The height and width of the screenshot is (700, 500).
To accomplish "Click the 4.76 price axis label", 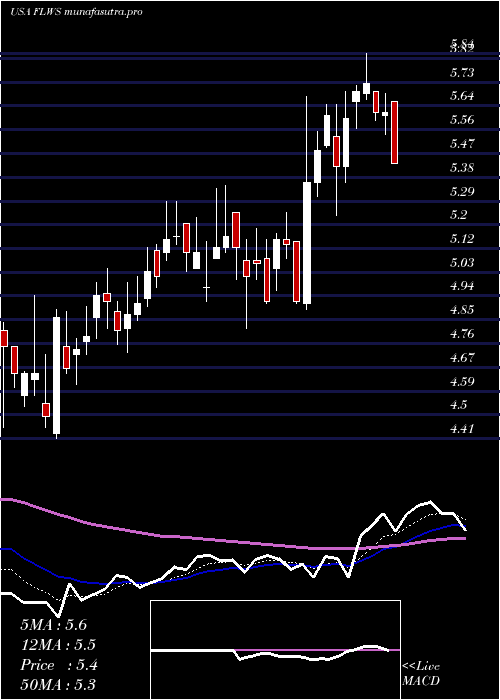I will point(462,333).
